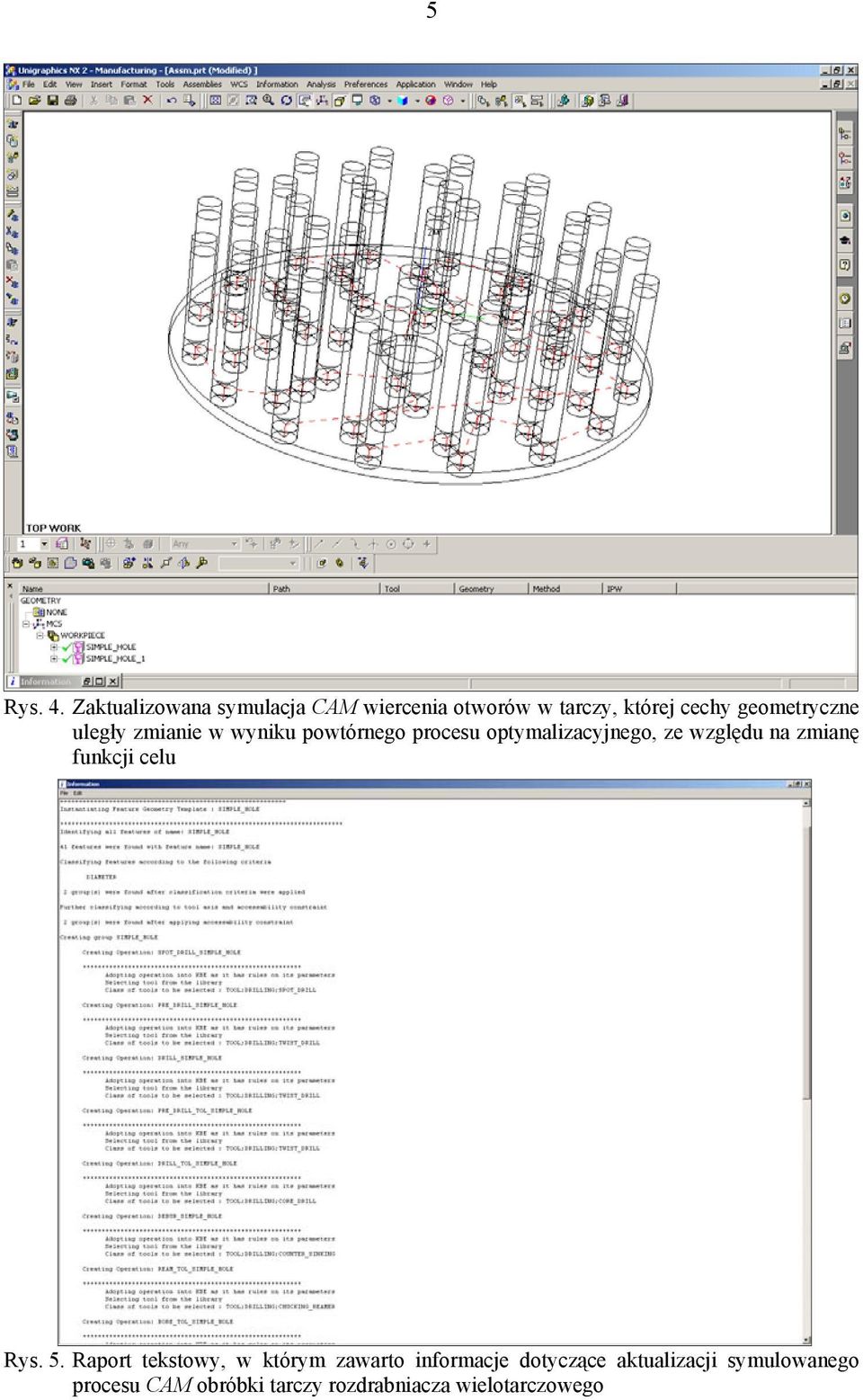
Task: Close the operation navigator with small x
Action: pyautogui.click(x=11, y=587)
